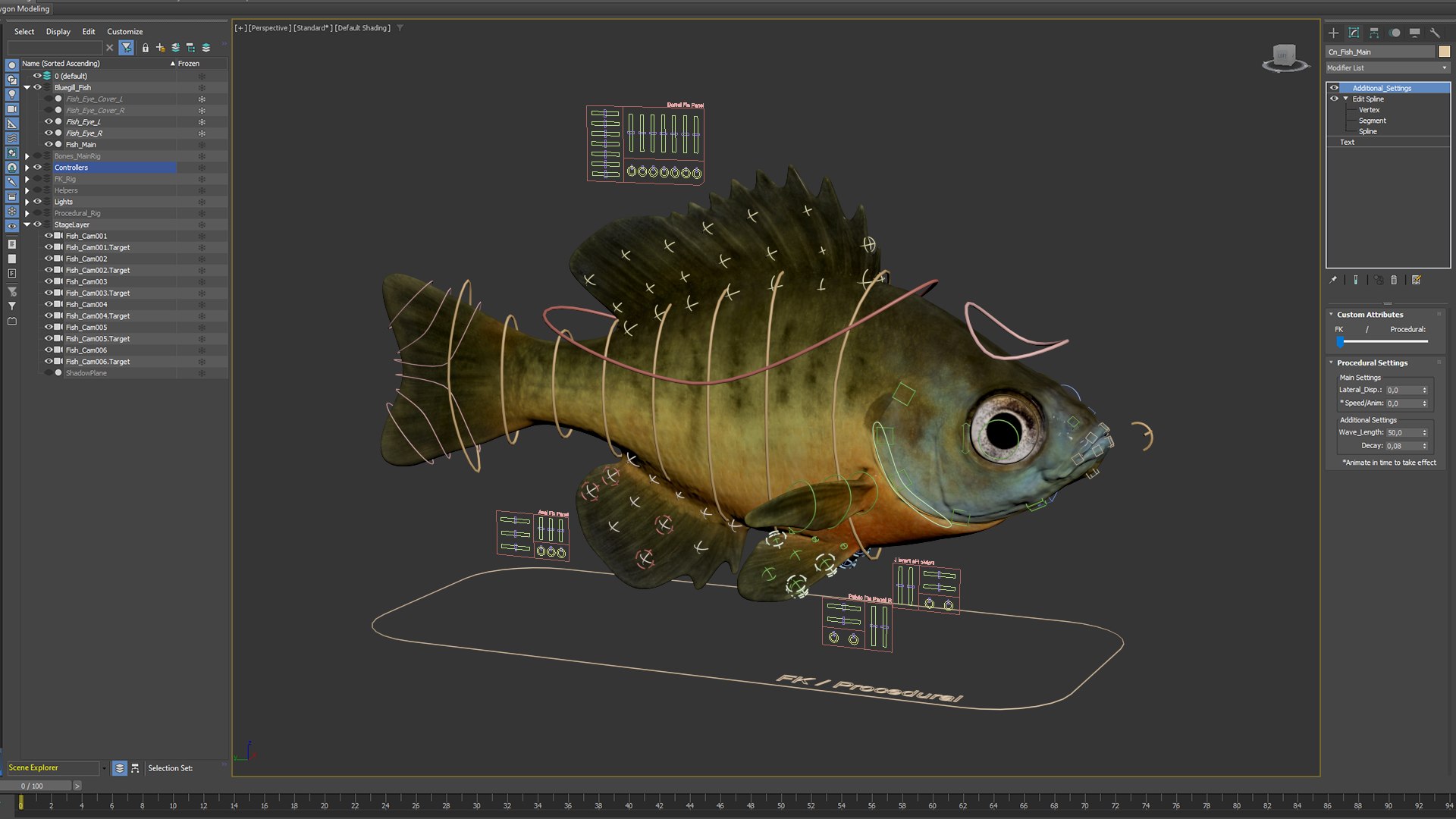Open the Edit menu in Scene Explorer
Image resolution: width=1456 pixels, height=819 pixels.
pyautogui.click(x=89, y=32)
